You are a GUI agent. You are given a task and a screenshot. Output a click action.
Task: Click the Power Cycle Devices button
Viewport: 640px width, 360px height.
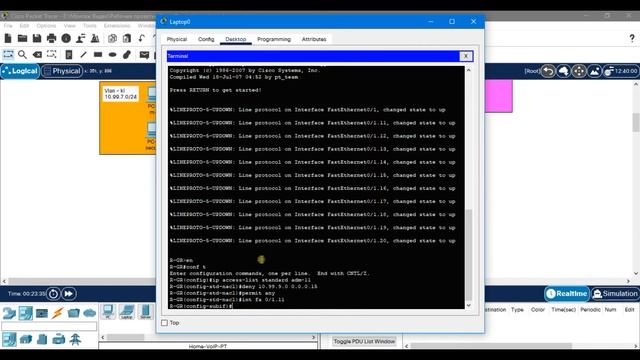pyautogui.click(x=53, y=294)
